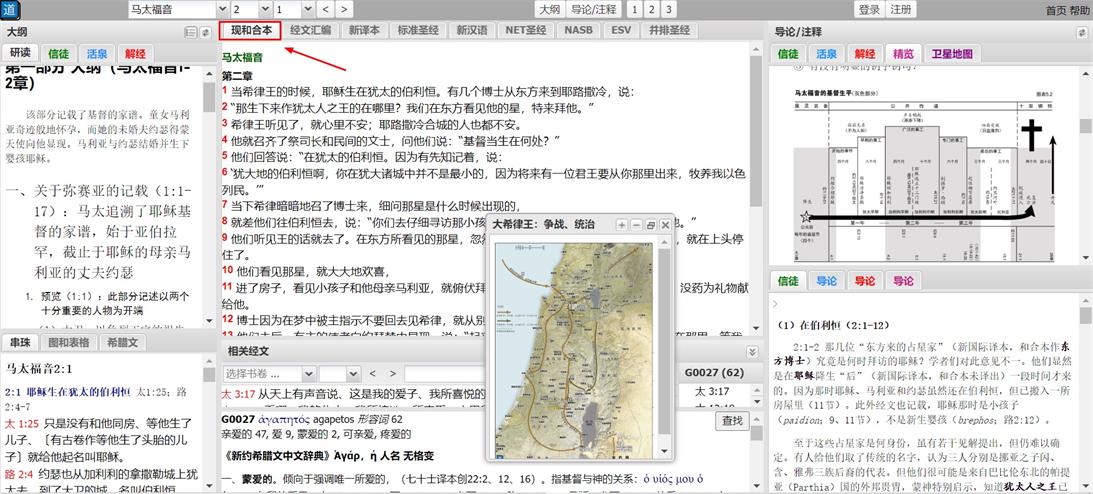This screenshot has height=494, width=1093.
Task: Maximize the 大希律王 map popup
Action: [651, 226]
